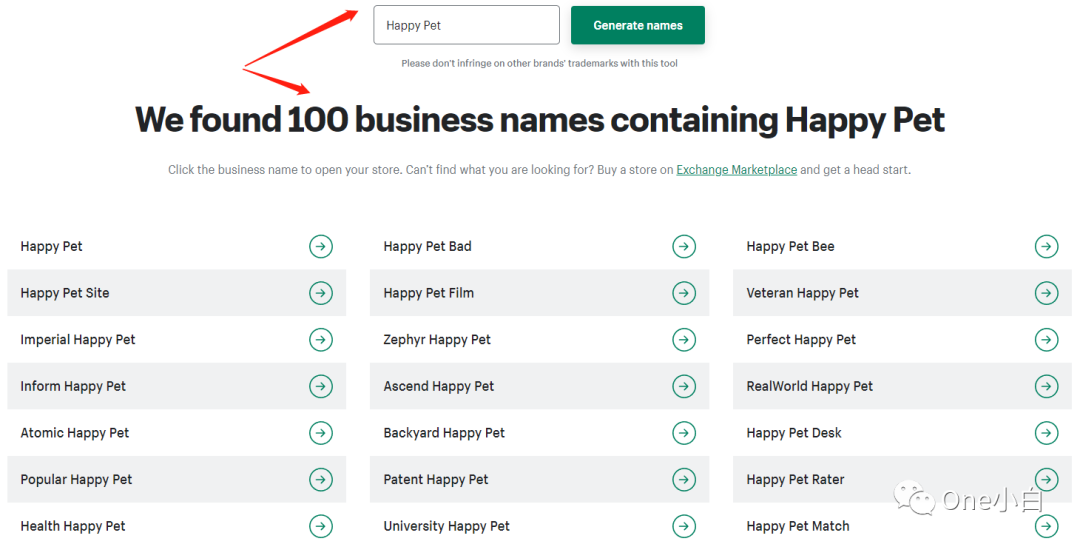Choose the Happy Pet Bad business name
The image size is (1080, 547).
tap(427, 247)
